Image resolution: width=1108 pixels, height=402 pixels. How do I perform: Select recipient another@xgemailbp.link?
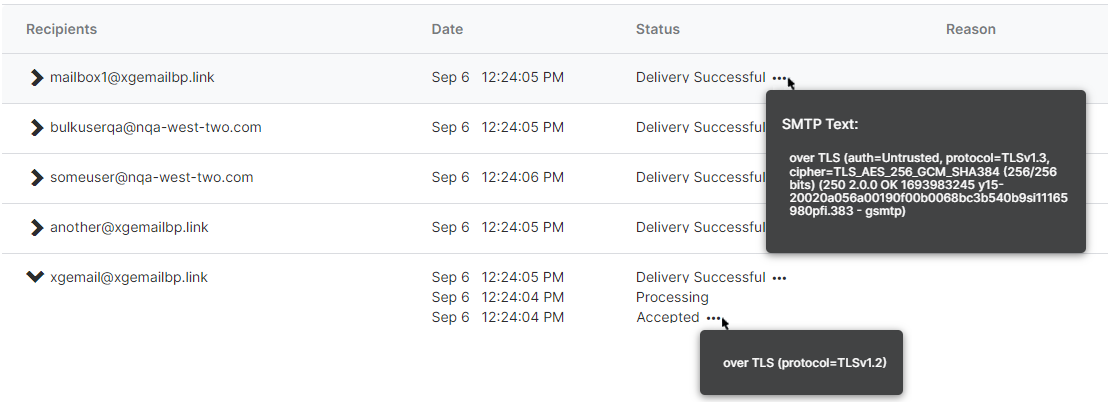coord(129,228)
